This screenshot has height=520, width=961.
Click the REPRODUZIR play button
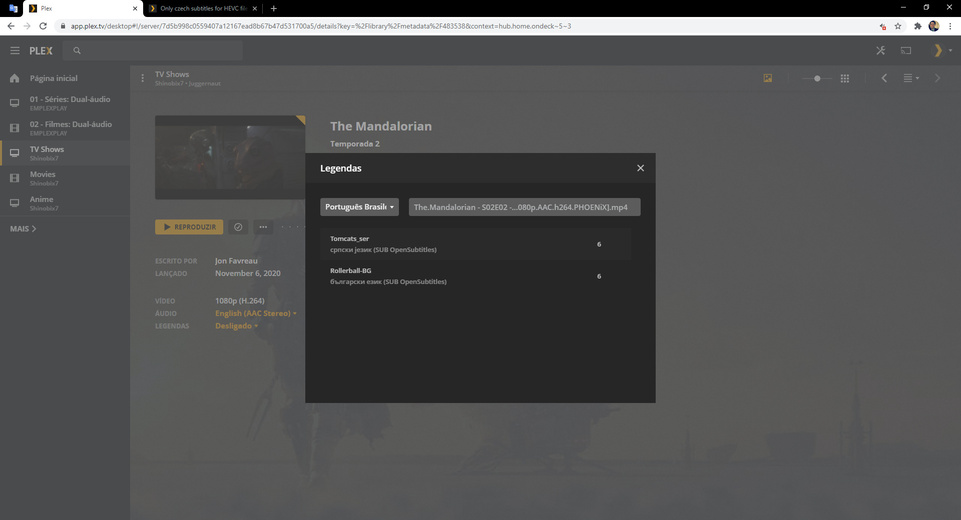click(x=189, y=227)
